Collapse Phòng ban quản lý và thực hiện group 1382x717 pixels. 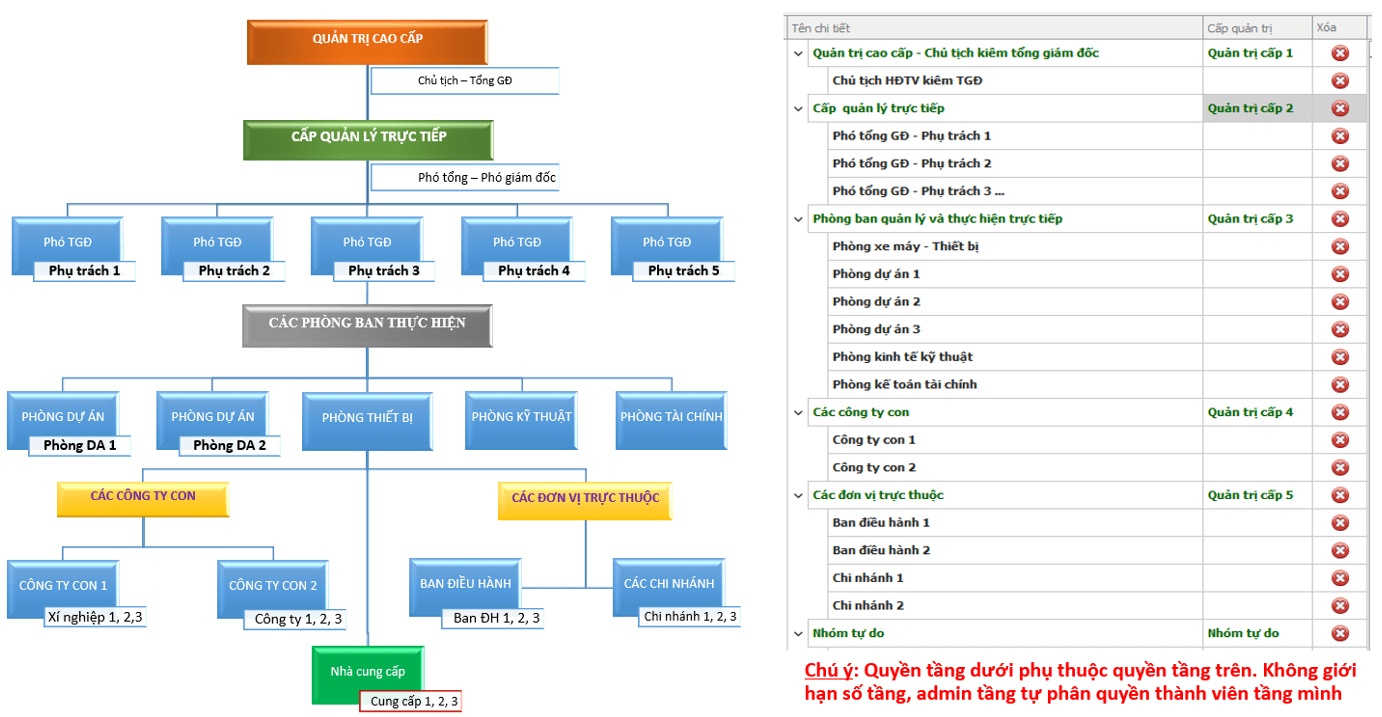pyautogui.click(x=798, y=219)
